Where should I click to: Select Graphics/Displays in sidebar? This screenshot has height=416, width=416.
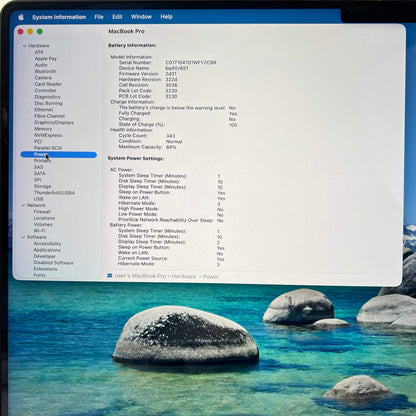click(x=54, y=122)
